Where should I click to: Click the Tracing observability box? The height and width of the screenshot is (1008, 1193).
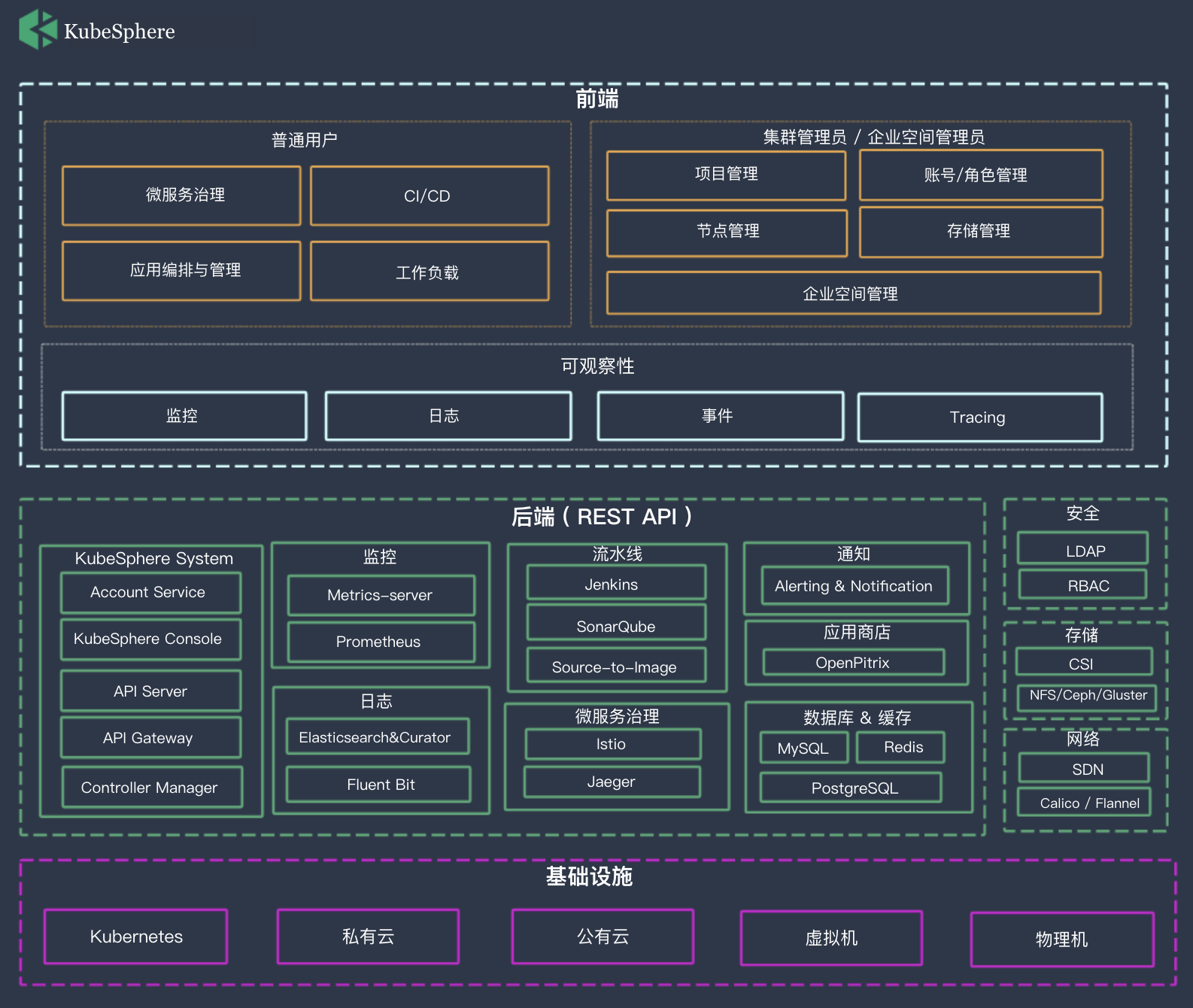(979, 417)
